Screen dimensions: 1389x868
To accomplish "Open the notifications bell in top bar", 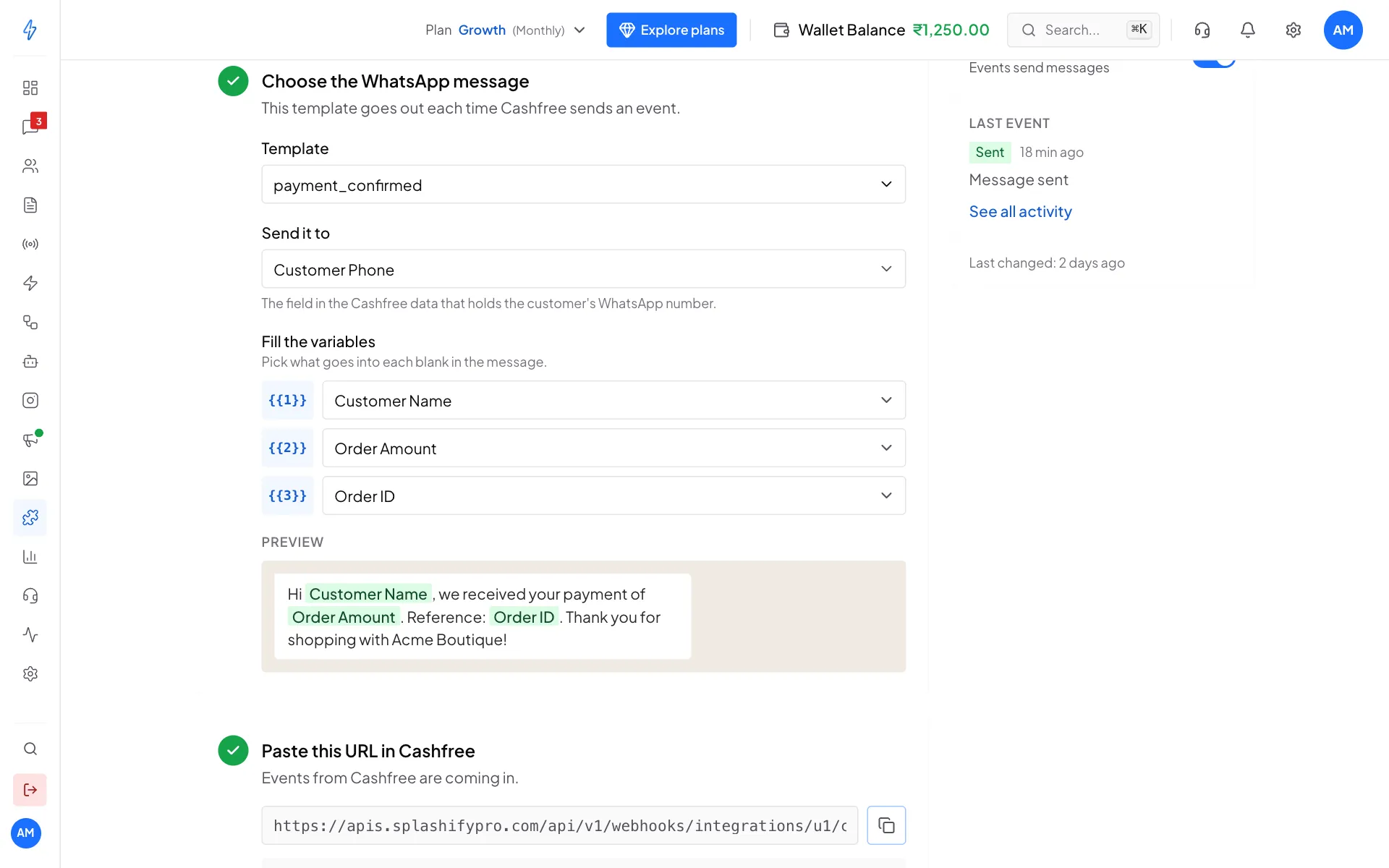I will (1247, 30).
